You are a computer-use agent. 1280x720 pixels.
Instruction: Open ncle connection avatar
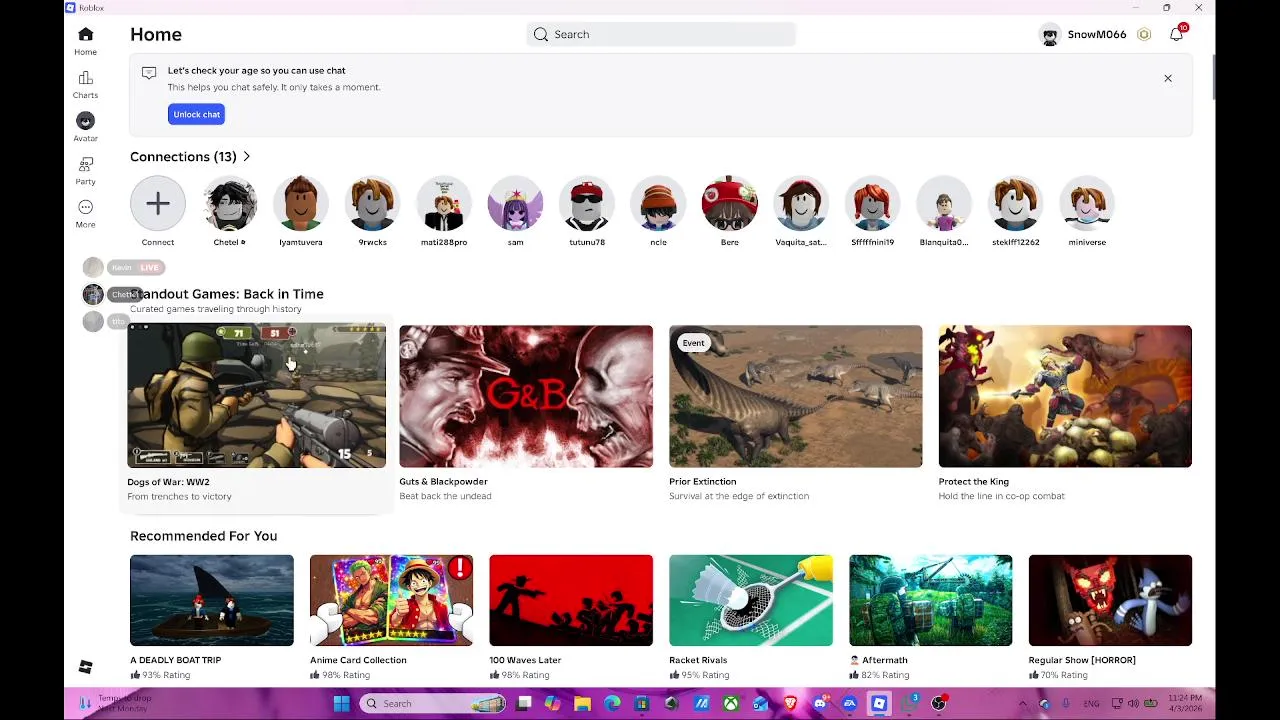[658, 204]
